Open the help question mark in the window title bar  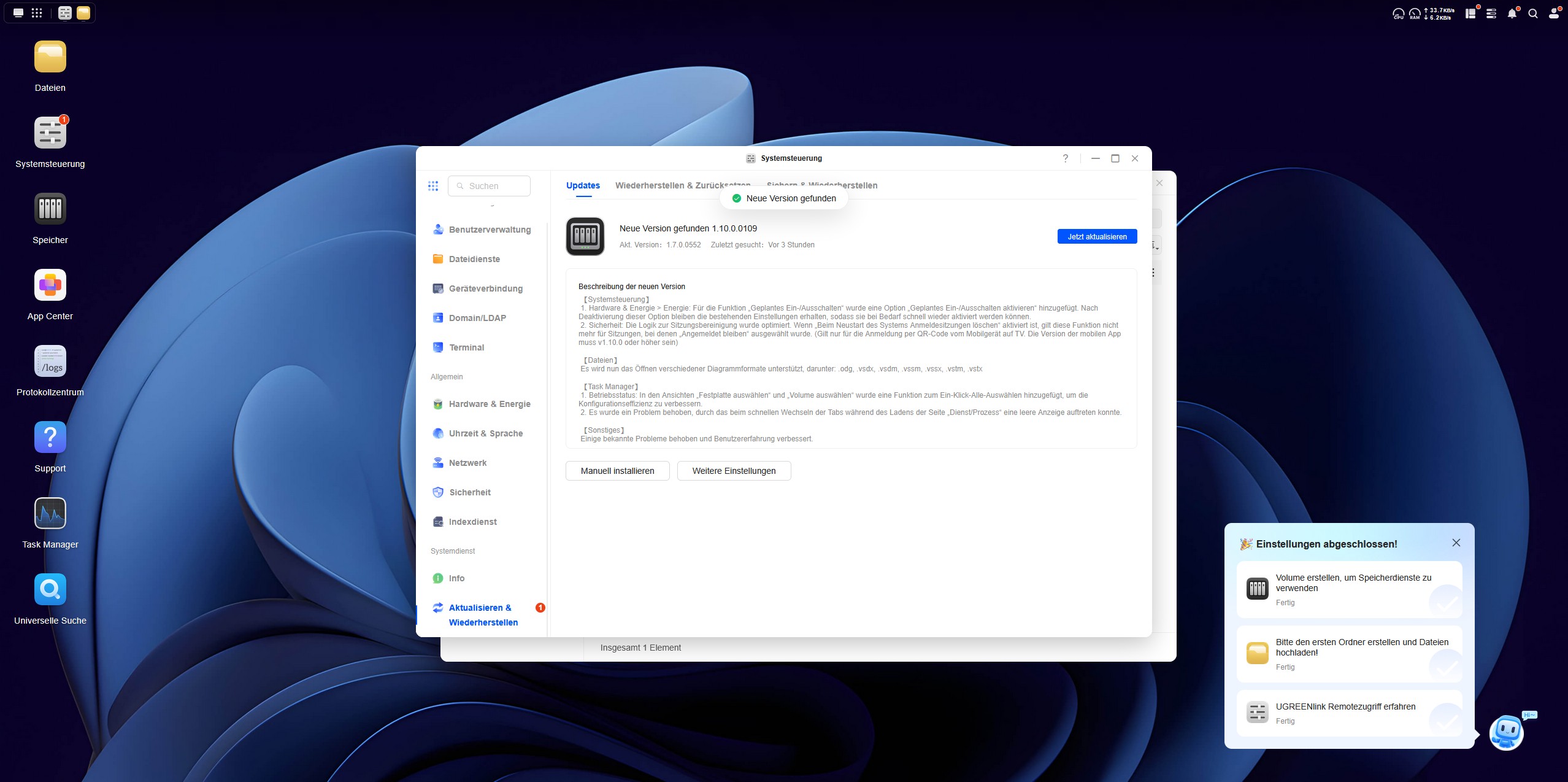point(1066,158)
